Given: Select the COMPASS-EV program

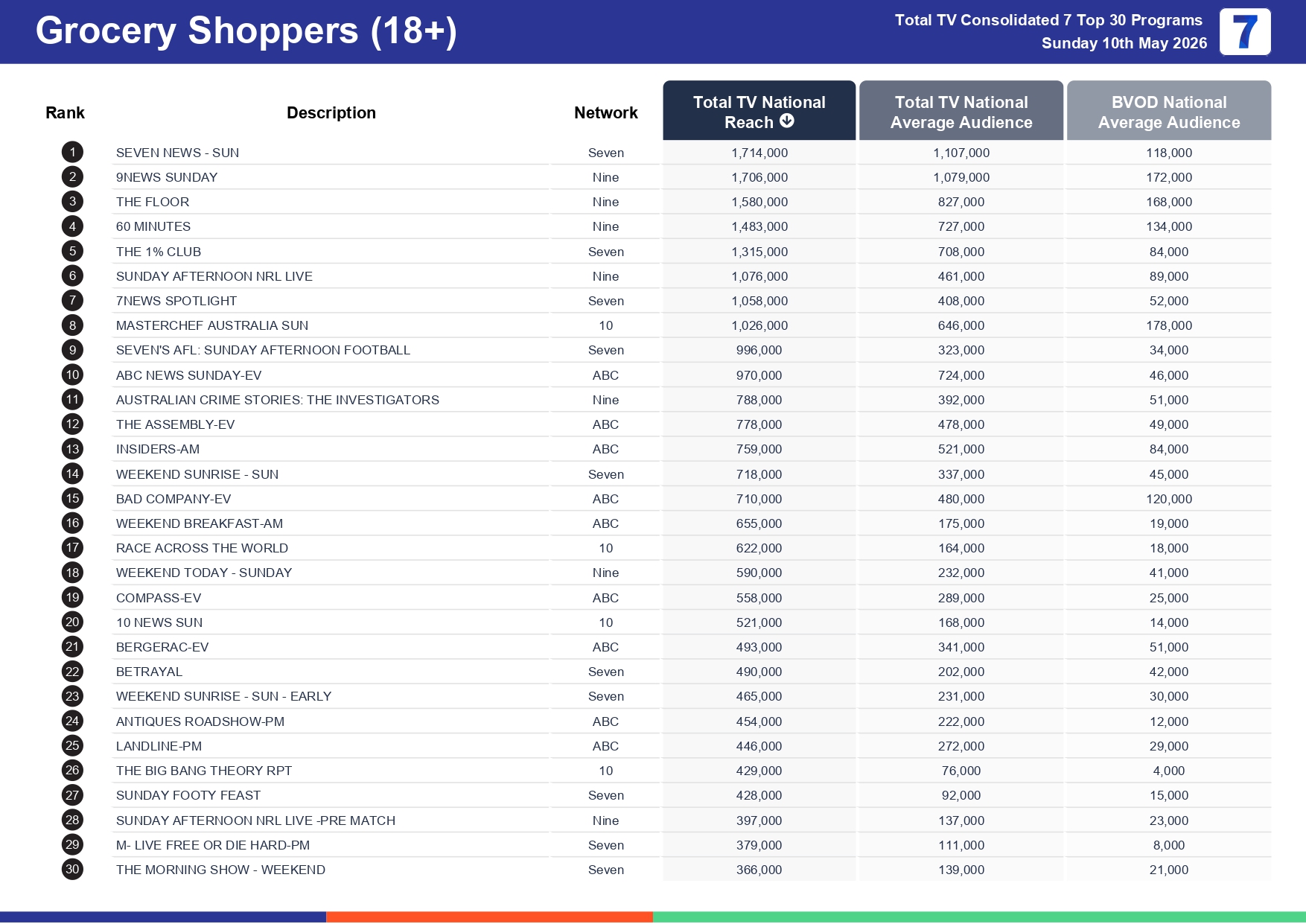Looking at the screenshot, I should tap(159, 598).
